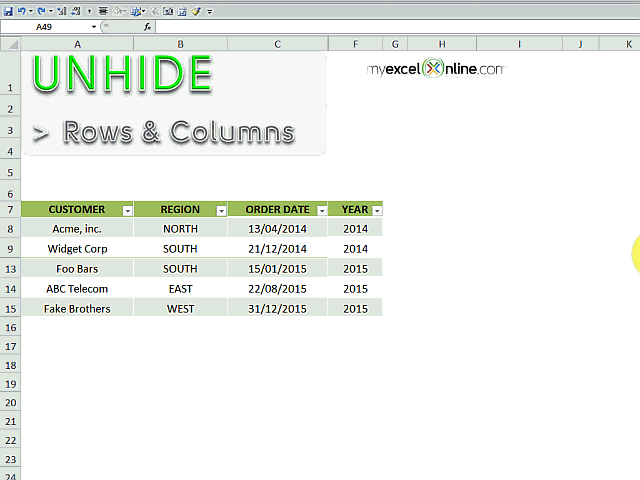Screen dimensions: 640x480
Task: Select the 'NORTH' region cell
Action: 180,229
